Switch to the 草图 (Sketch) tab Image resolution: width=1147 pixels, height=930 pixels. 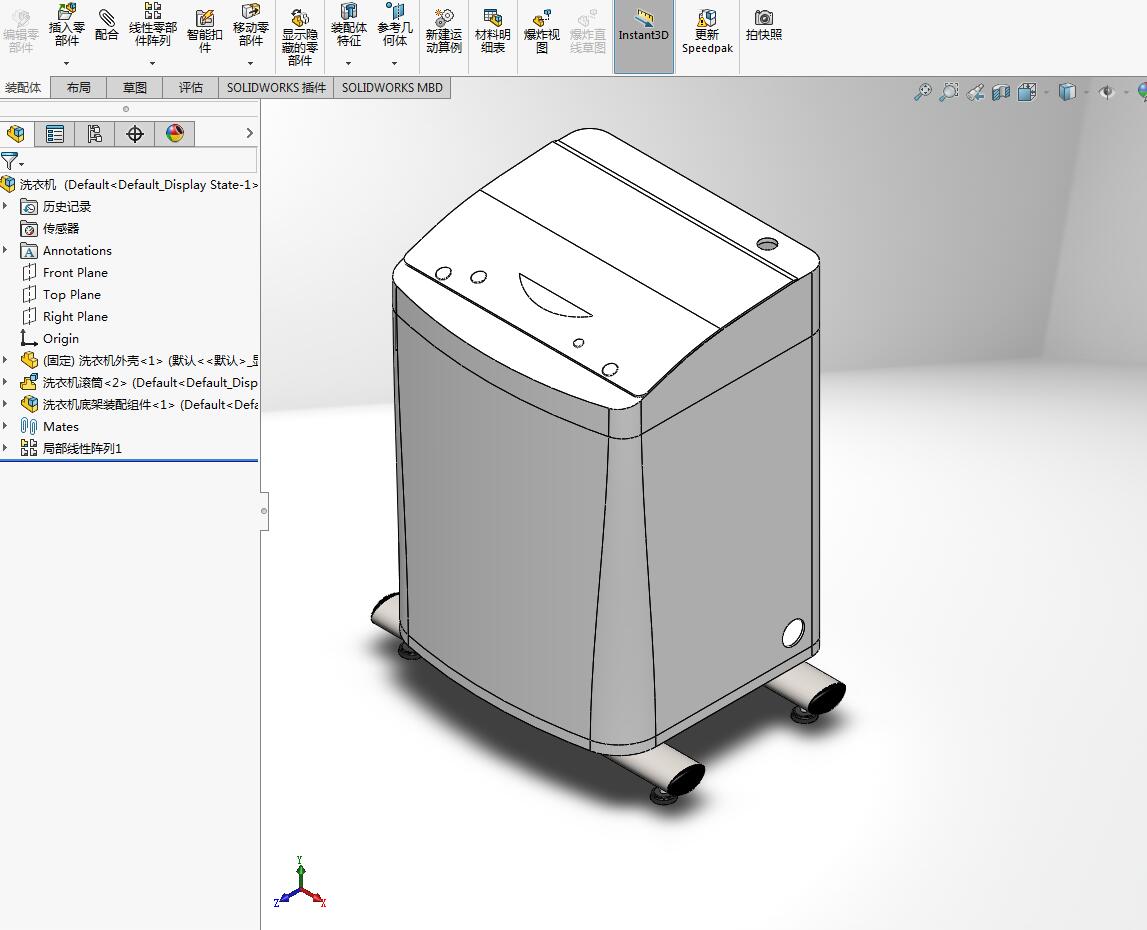pyautogui.click(x=134, y=88)
